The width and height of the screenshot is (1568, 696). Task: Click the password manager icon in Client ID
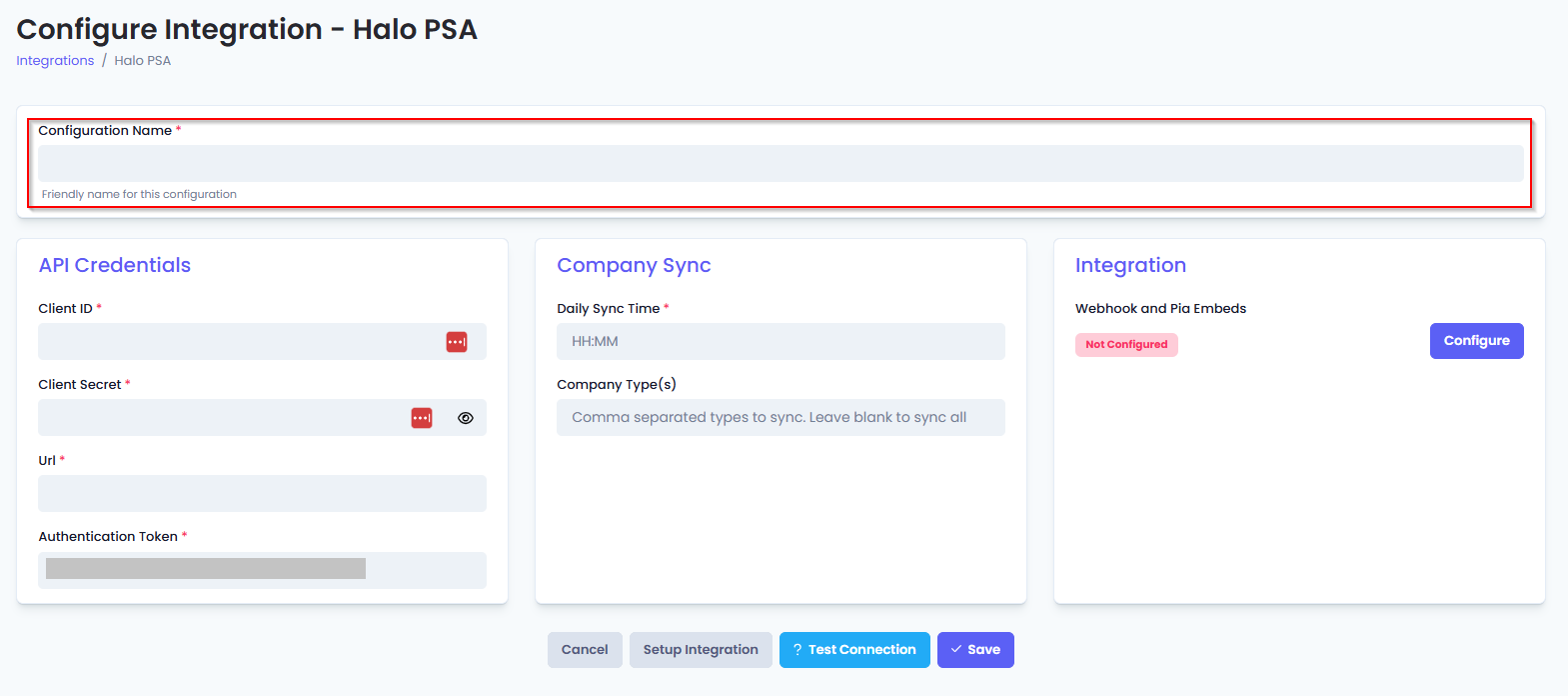coord(457,342)
